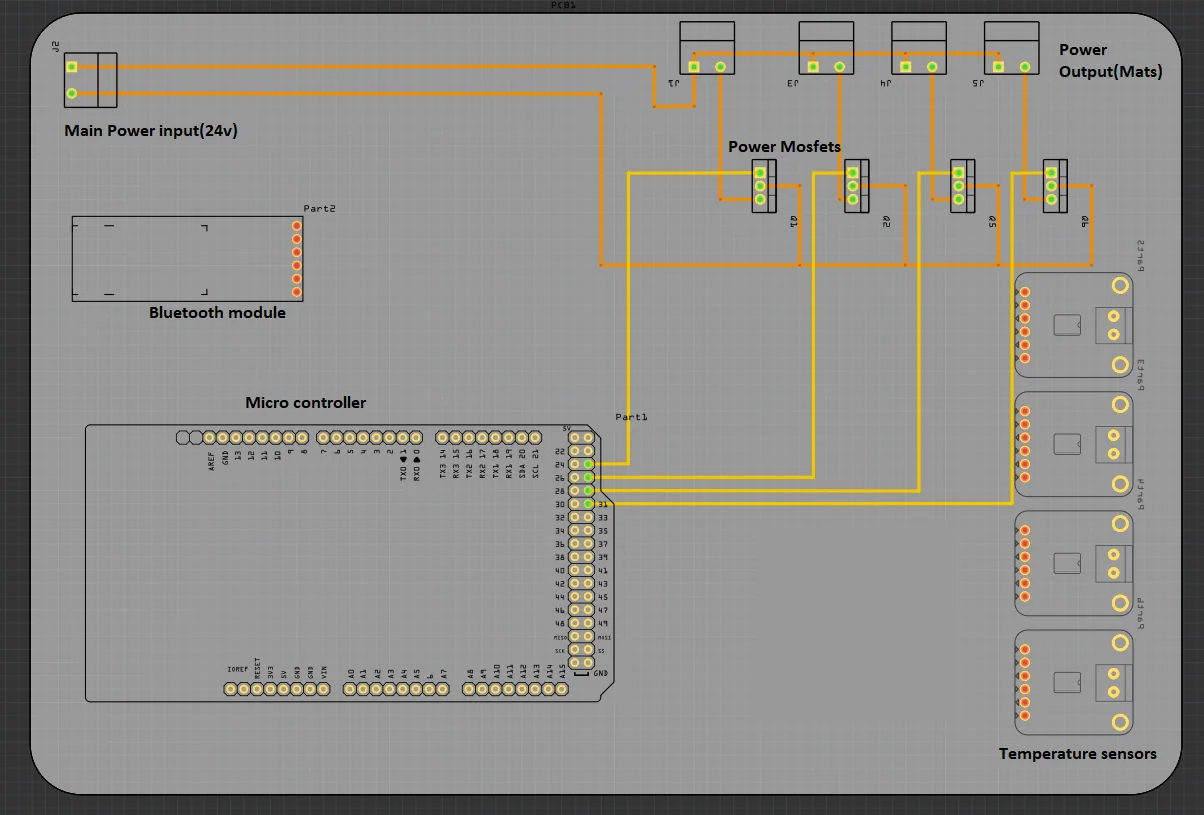Click the Arduino SCK pin pad

[575, 649]
